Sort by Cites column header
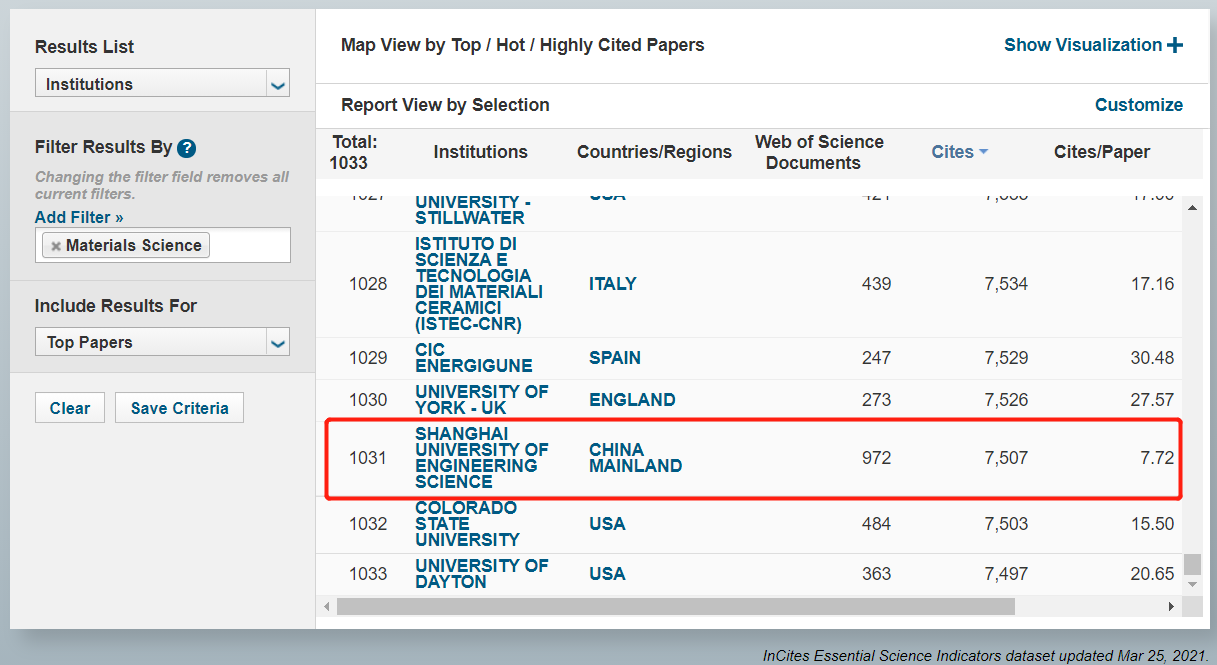 [x=952, y=152]
